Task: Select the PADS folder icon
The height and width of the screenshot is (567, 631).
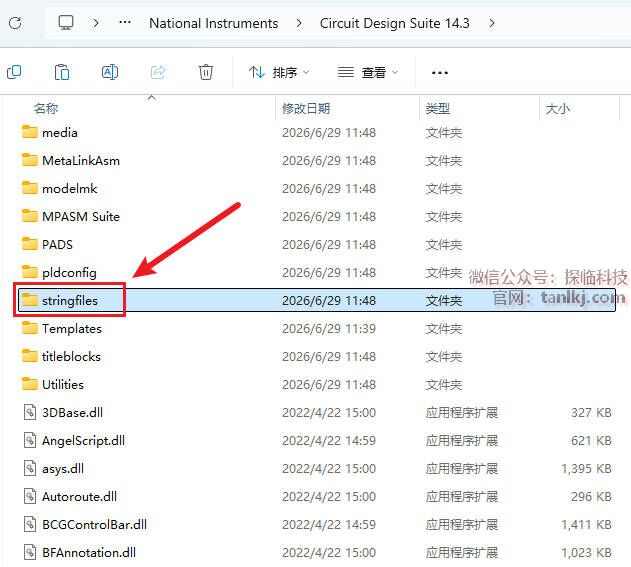Action: (29, 243)
